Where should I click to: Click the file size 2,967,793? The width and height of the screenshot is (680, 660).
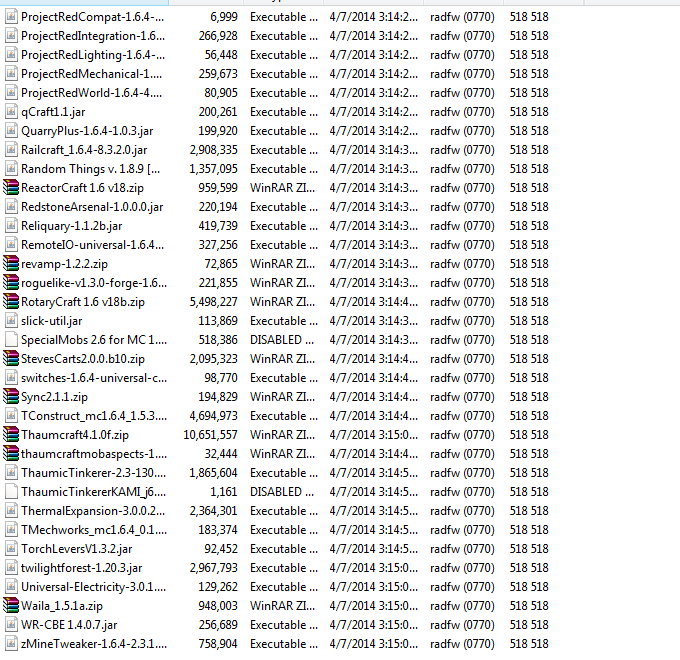[213, 568]
